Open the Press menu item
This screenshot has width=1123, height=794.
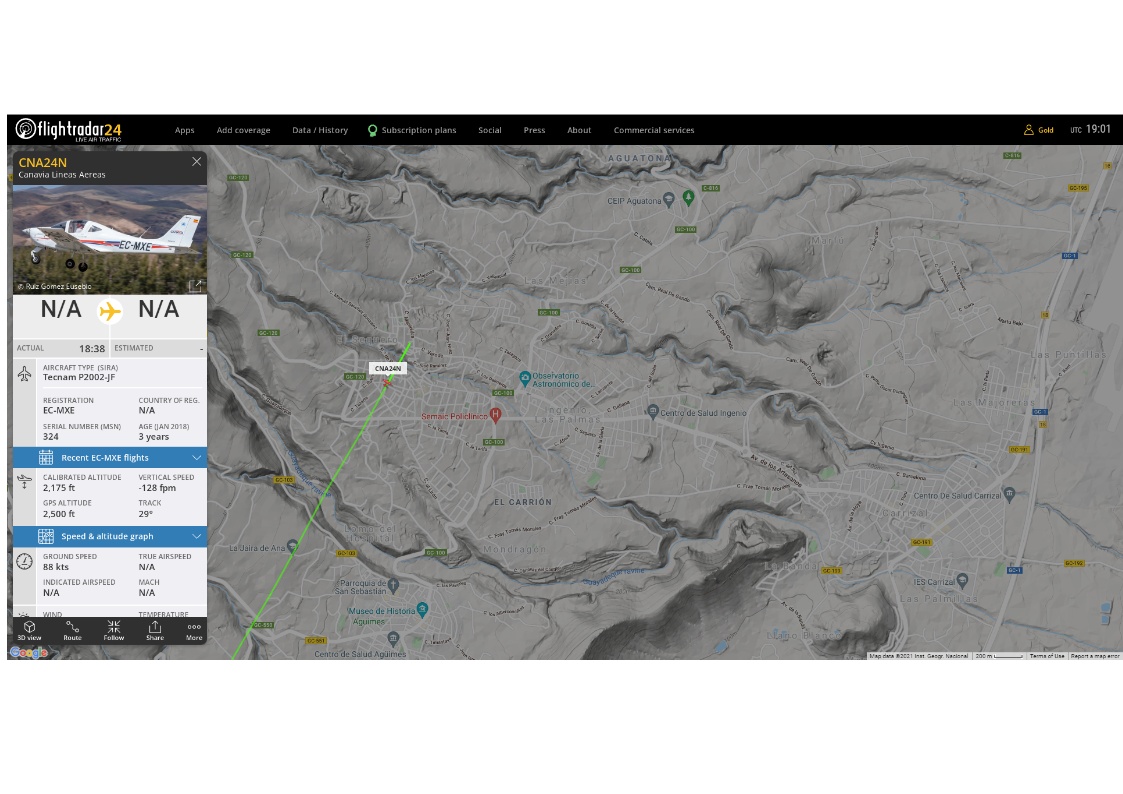(x=534, y=130)
